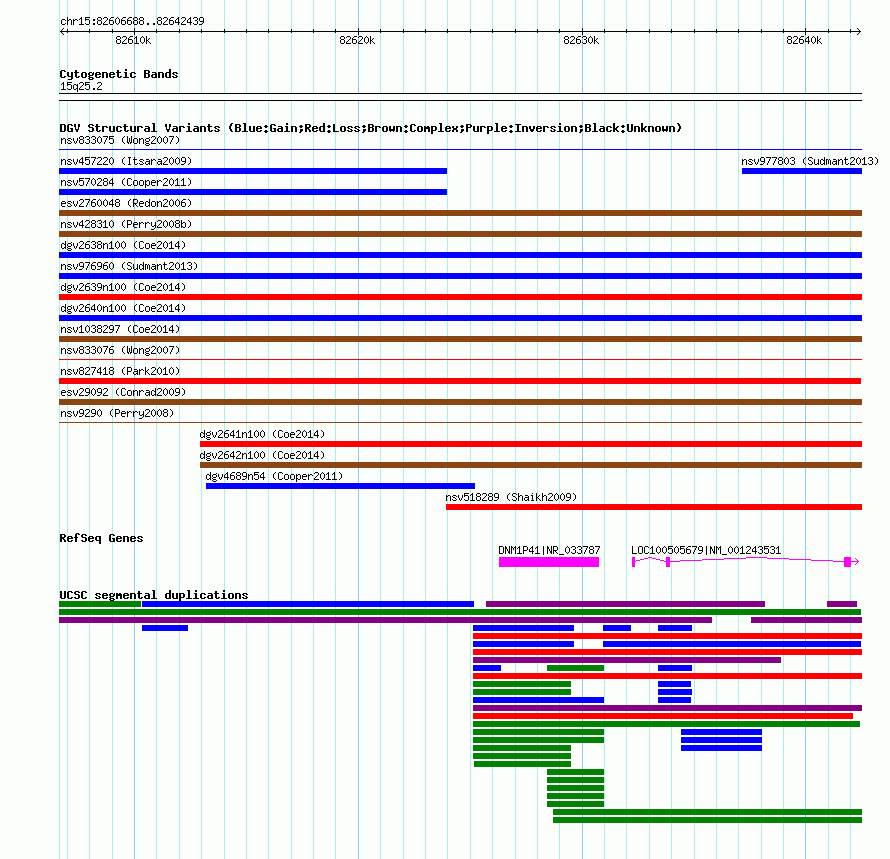The width and height of the screenshot is (890, 859).
Task: Open the esv29092 (Conrad2009) variant label
Action: point(123,392)
